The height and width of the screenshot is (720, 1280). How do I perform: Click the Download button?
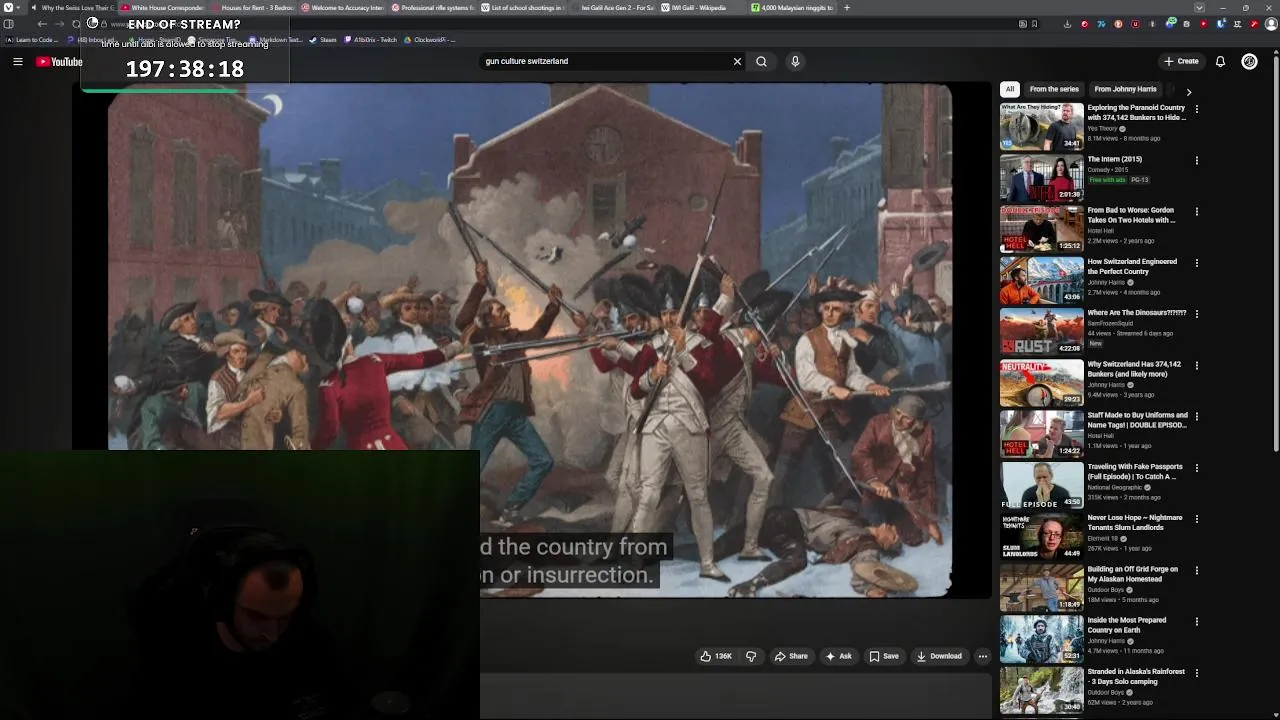point(939,656)
